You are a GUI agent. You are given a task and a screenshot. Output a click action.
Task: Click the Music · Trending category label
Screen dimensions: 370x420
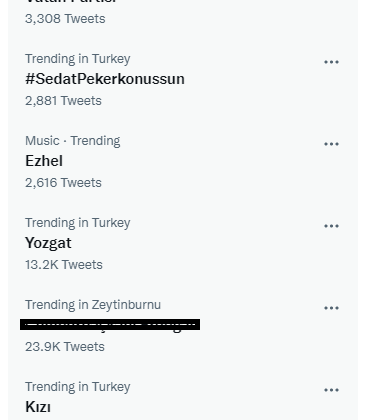pyautogui.click(x=73, y=141)
